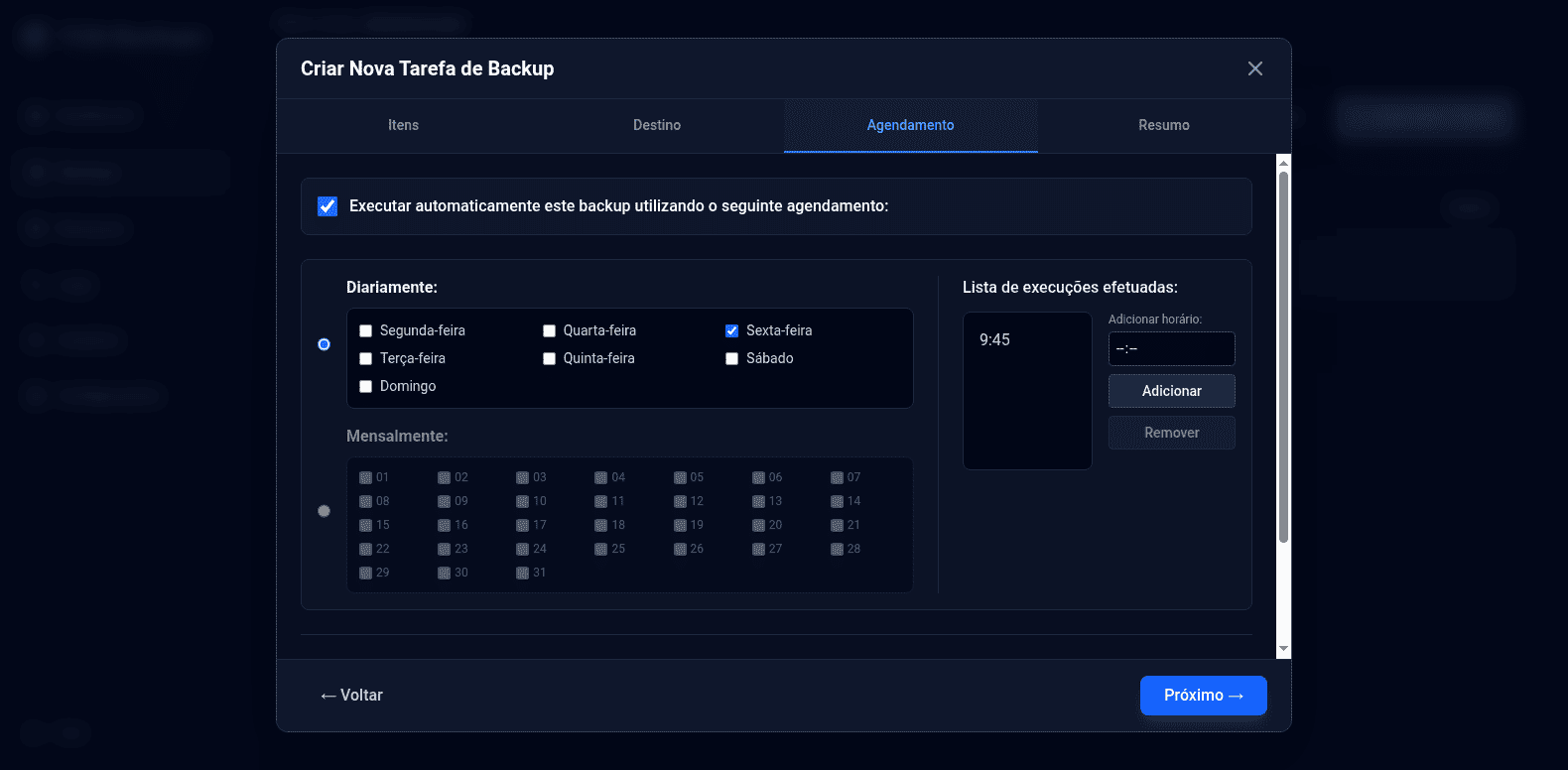Focus the Adicionar horário time field
The image size is (1568, 770).
pos(1171,349)
